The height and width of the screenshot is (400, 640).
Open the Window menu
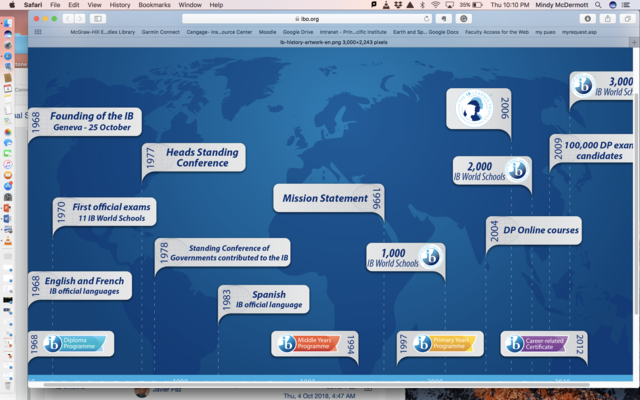coord(190,5)
